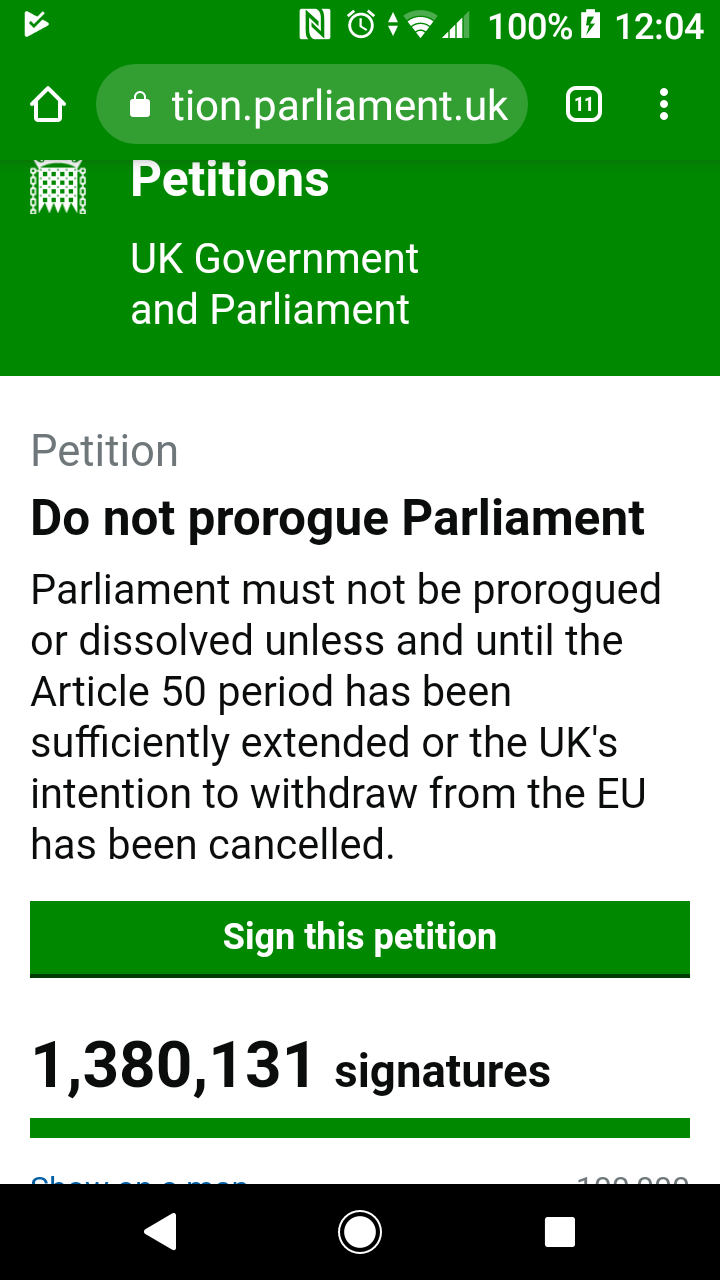Tap the Android recent apps square
Image resolution: width=720 pixels, height=1280 pixels.
(x=560, y=1232)
